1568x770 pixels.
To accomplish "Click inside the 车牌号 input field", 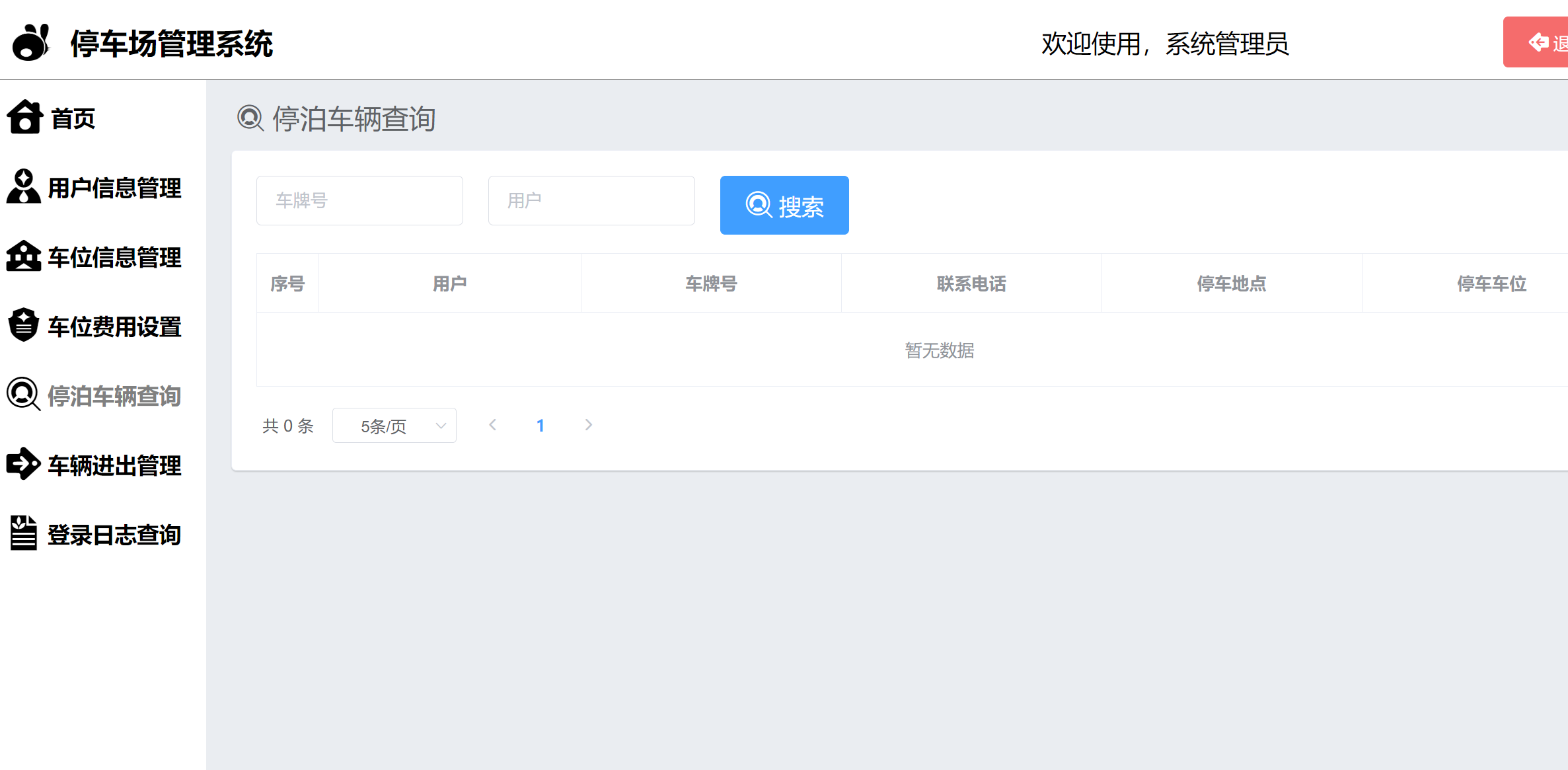I will click(x=359, y=200).
